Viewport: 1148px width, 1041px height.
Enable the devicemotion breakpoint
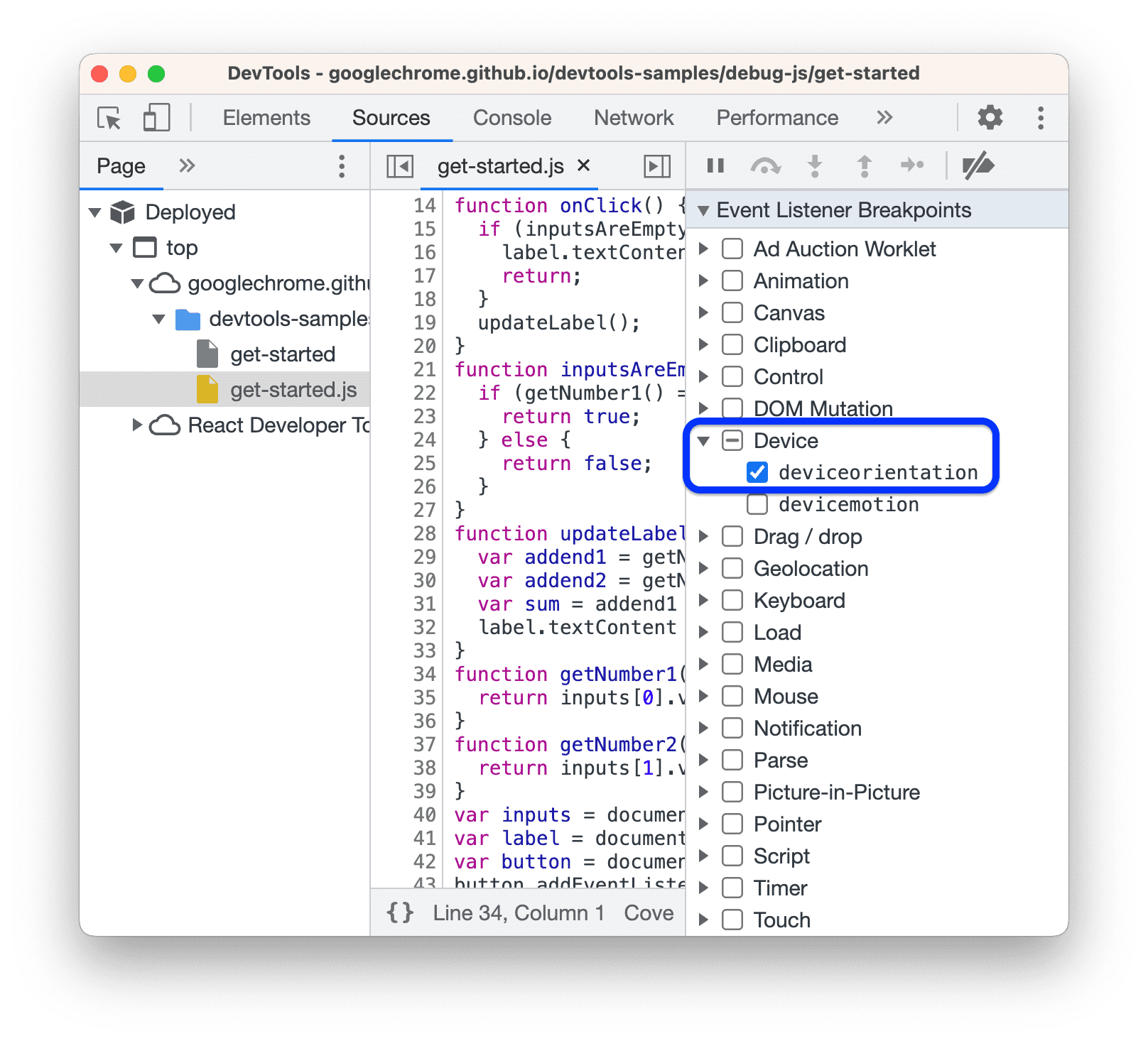coord(757,504)
